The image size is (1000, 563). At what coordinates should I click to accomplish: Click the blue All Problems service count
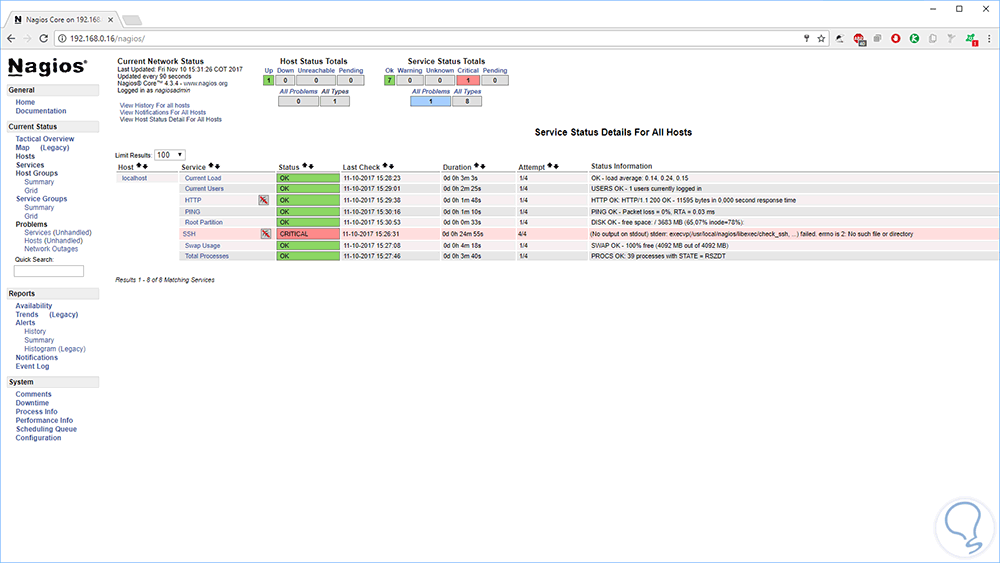430,101
